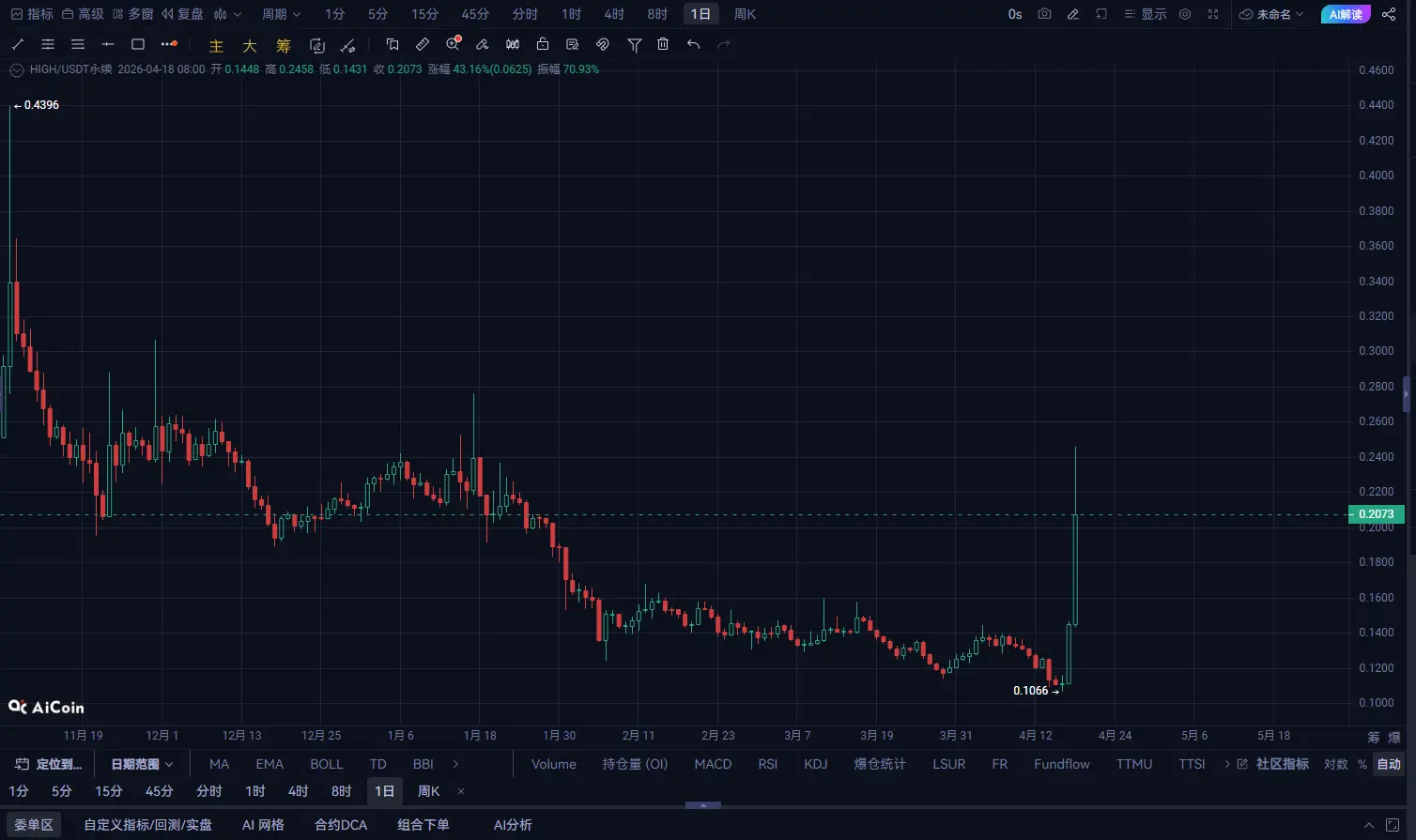Click the 筹 button beside time axis
The image size is (1416, 840).
coord(1374,738)
